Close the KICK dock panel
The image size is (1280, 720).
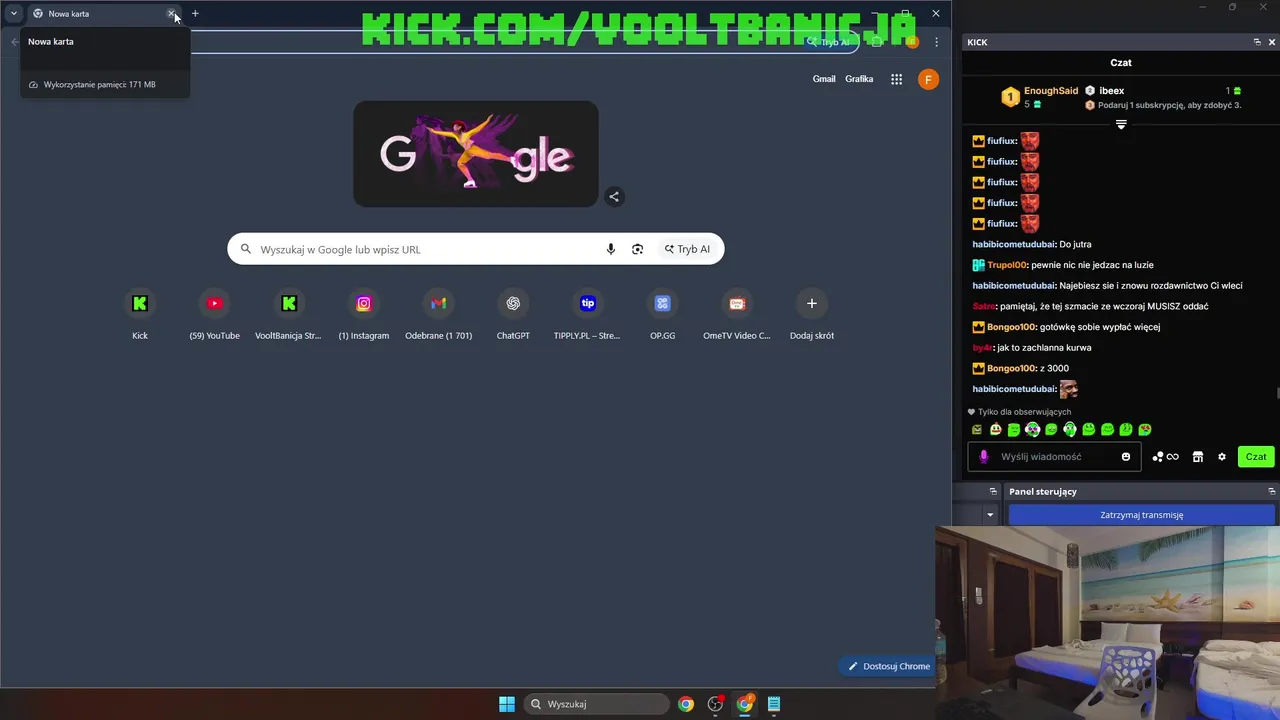(1272, 42)
